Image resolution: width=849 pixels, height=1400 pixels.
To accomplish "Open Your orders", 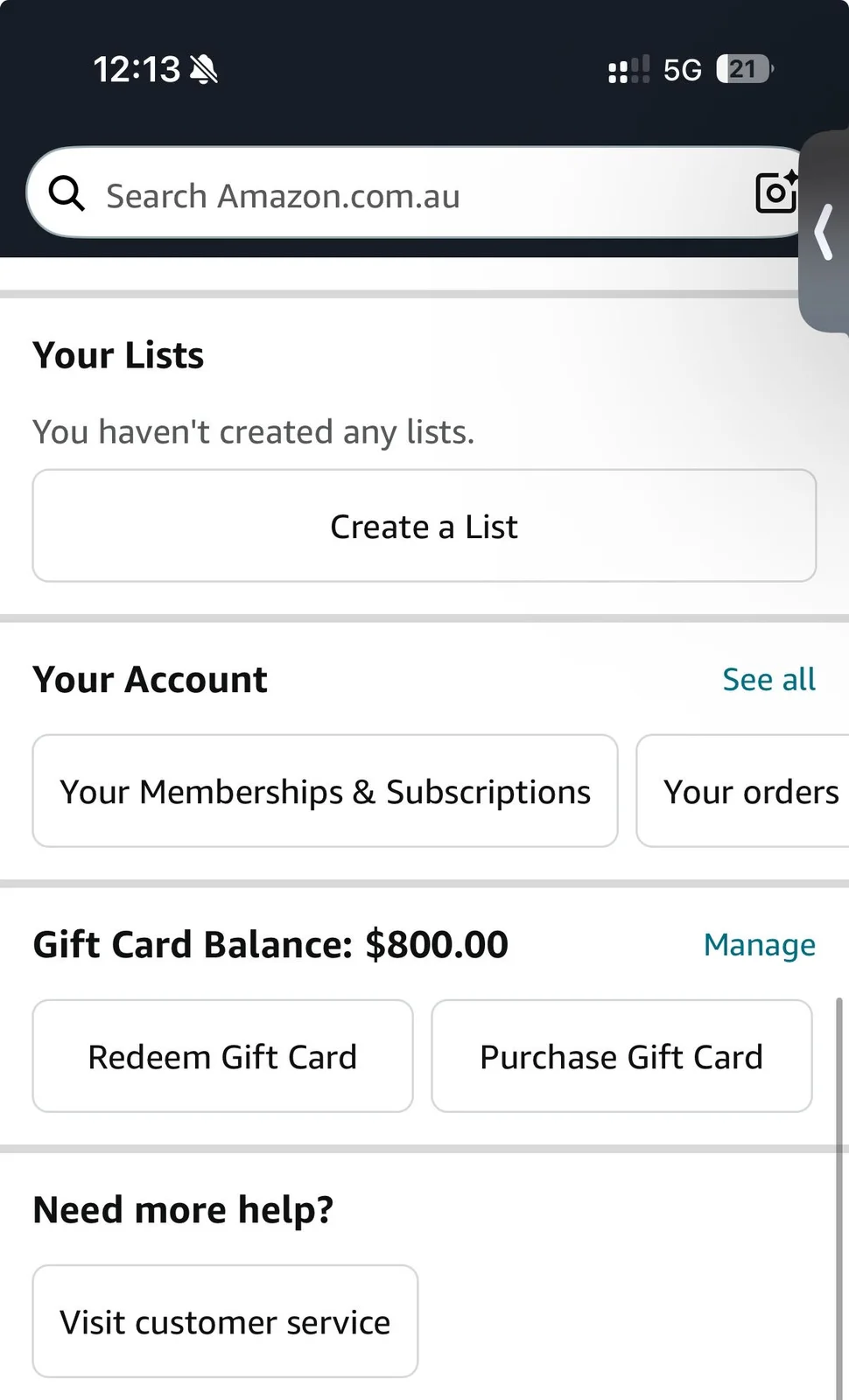I will point(743,791).
